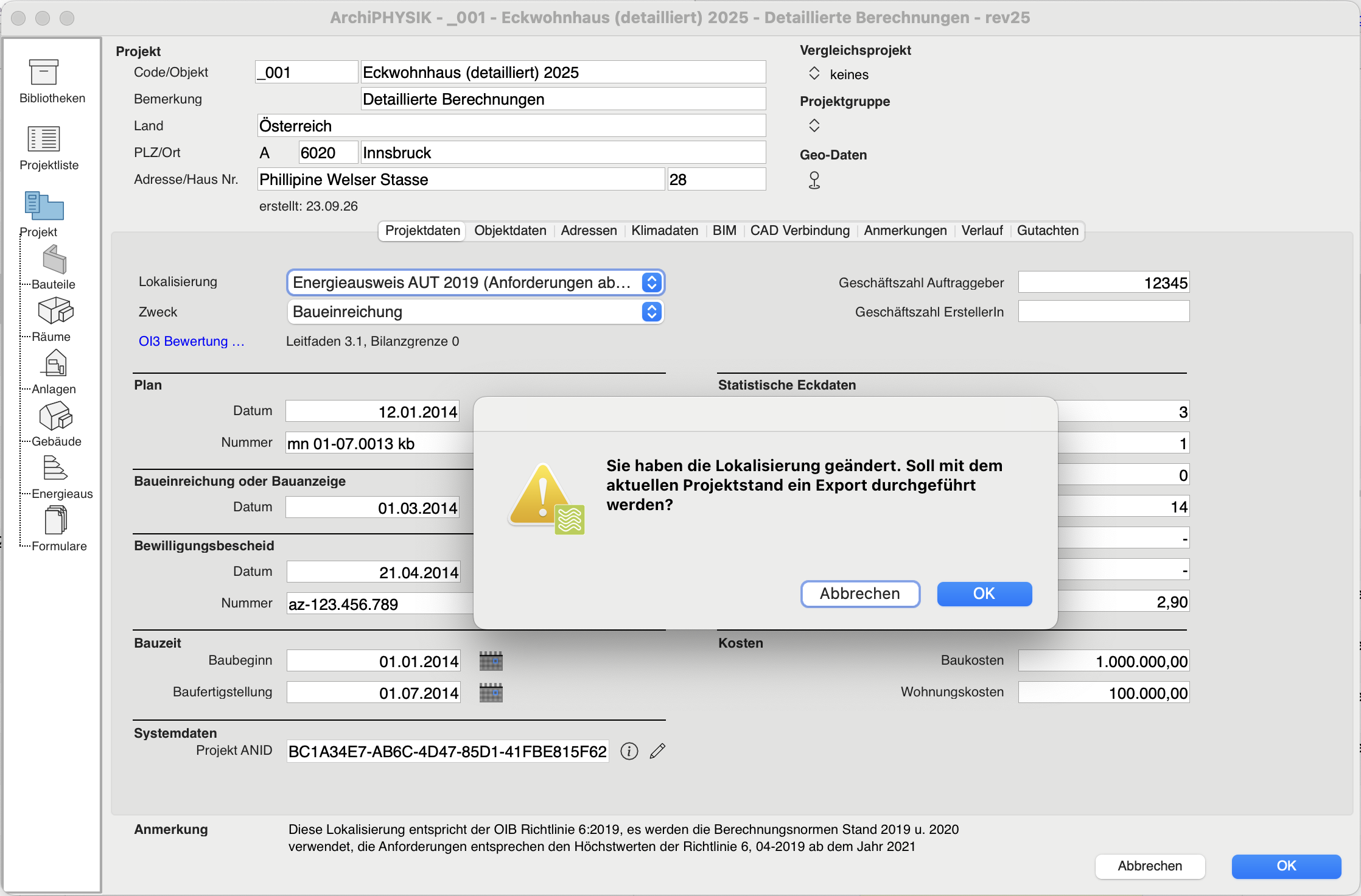Open calendar picker for Baubeginn
1361x896 pixels.
coord(491,661)
